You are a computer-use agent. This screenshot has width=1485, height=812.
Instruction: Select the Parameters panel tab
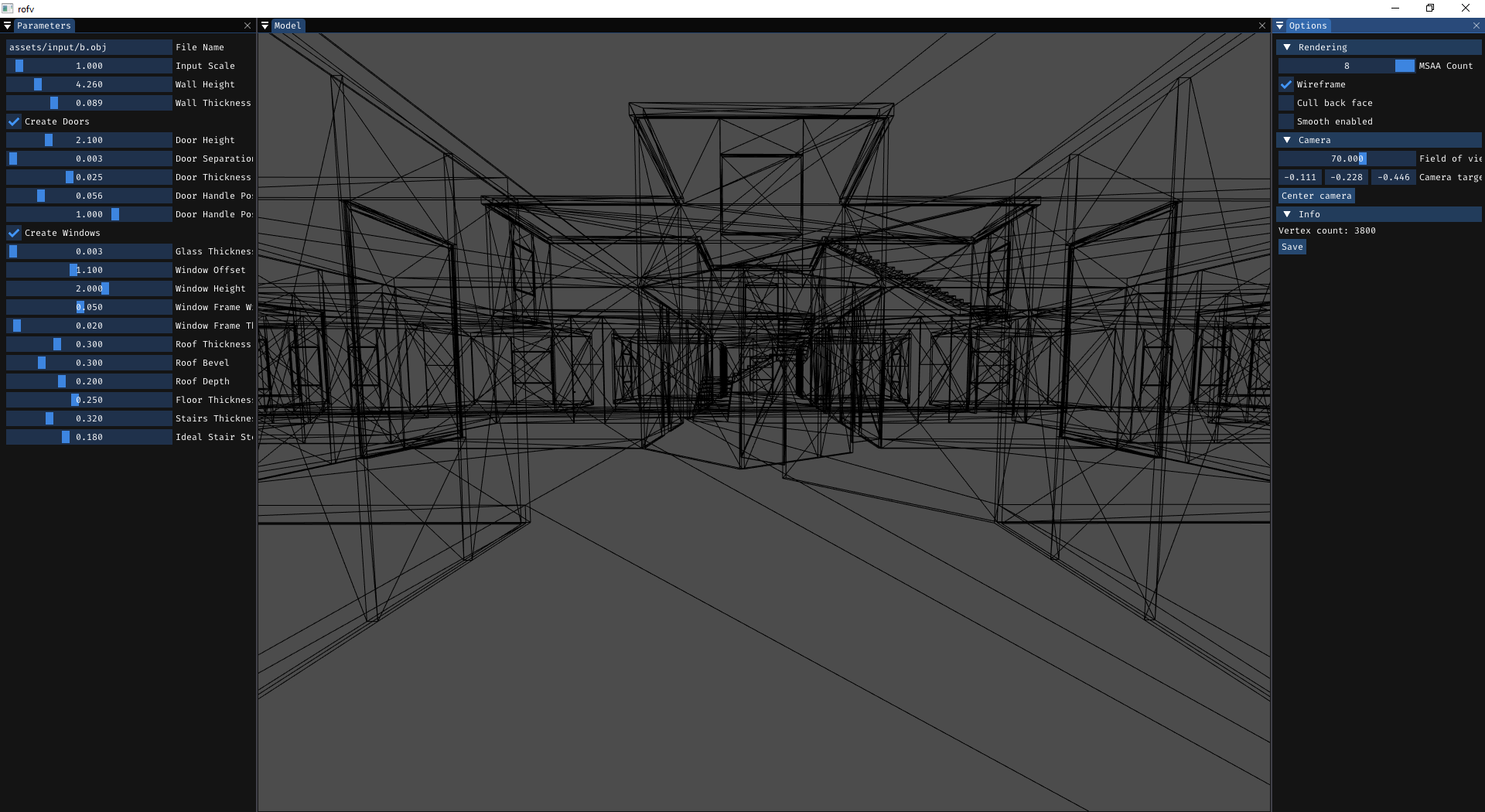click(44, 26)
